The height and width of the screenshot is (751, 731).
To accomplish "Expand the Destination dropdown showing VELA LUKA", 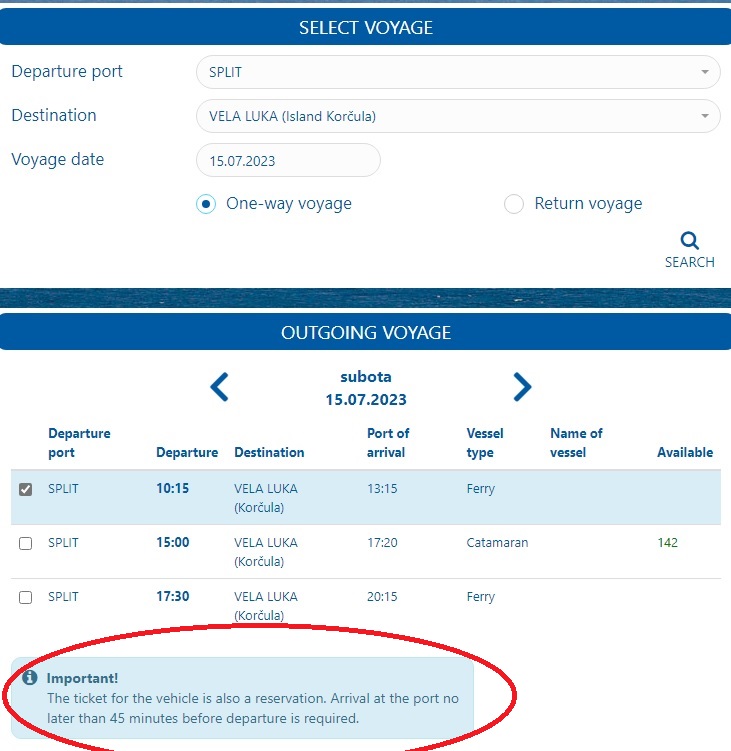I will tap(457, 116).
